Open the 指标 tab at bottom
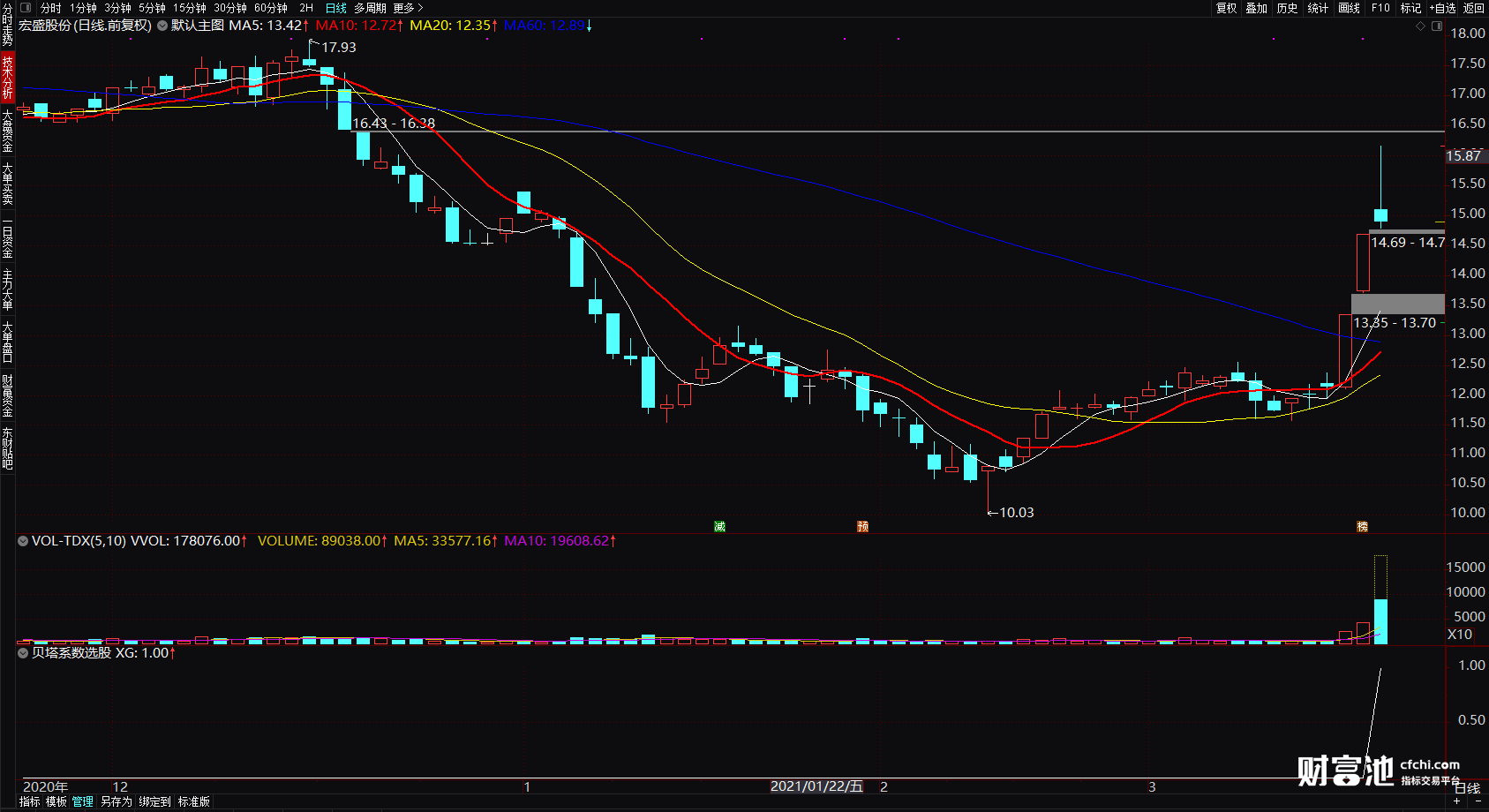Viewport: 1489px width, 812px height. pyautogui.click(x=29, y=801)
